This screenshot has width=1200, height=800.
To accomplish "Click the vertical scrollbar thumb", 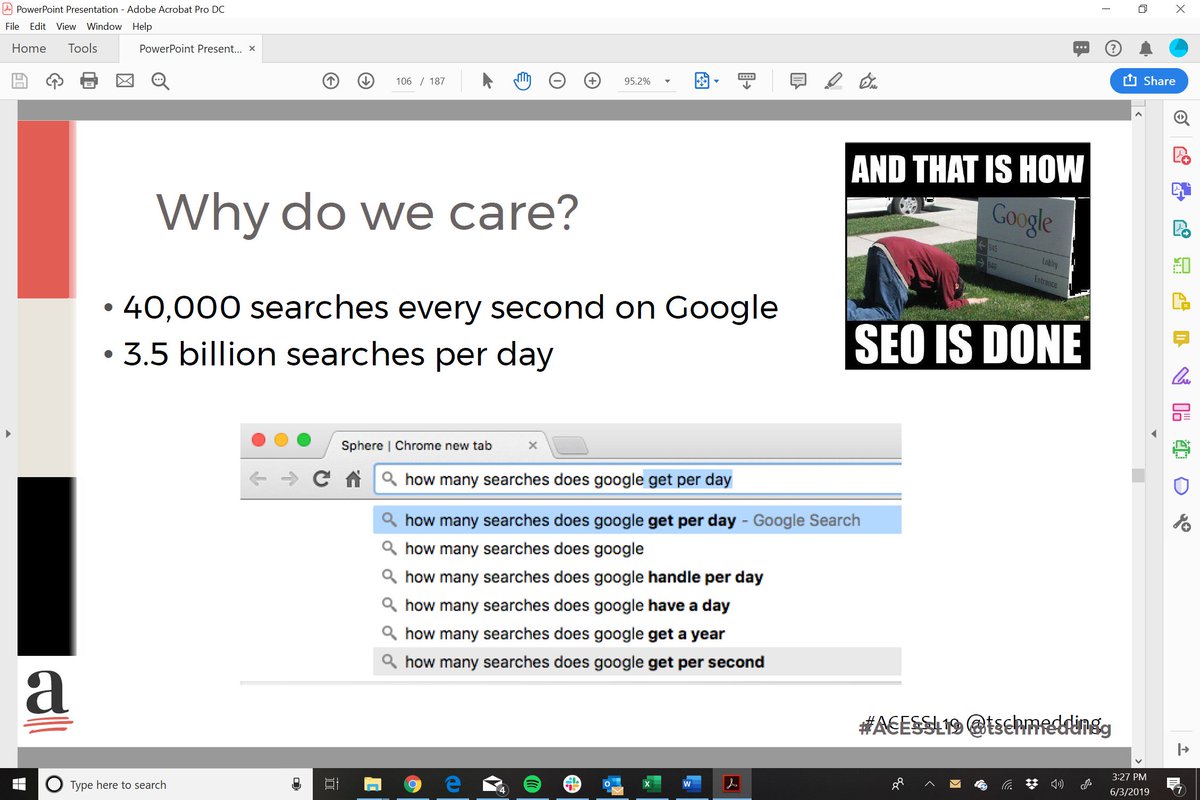I will click(x=1138, y=475).
